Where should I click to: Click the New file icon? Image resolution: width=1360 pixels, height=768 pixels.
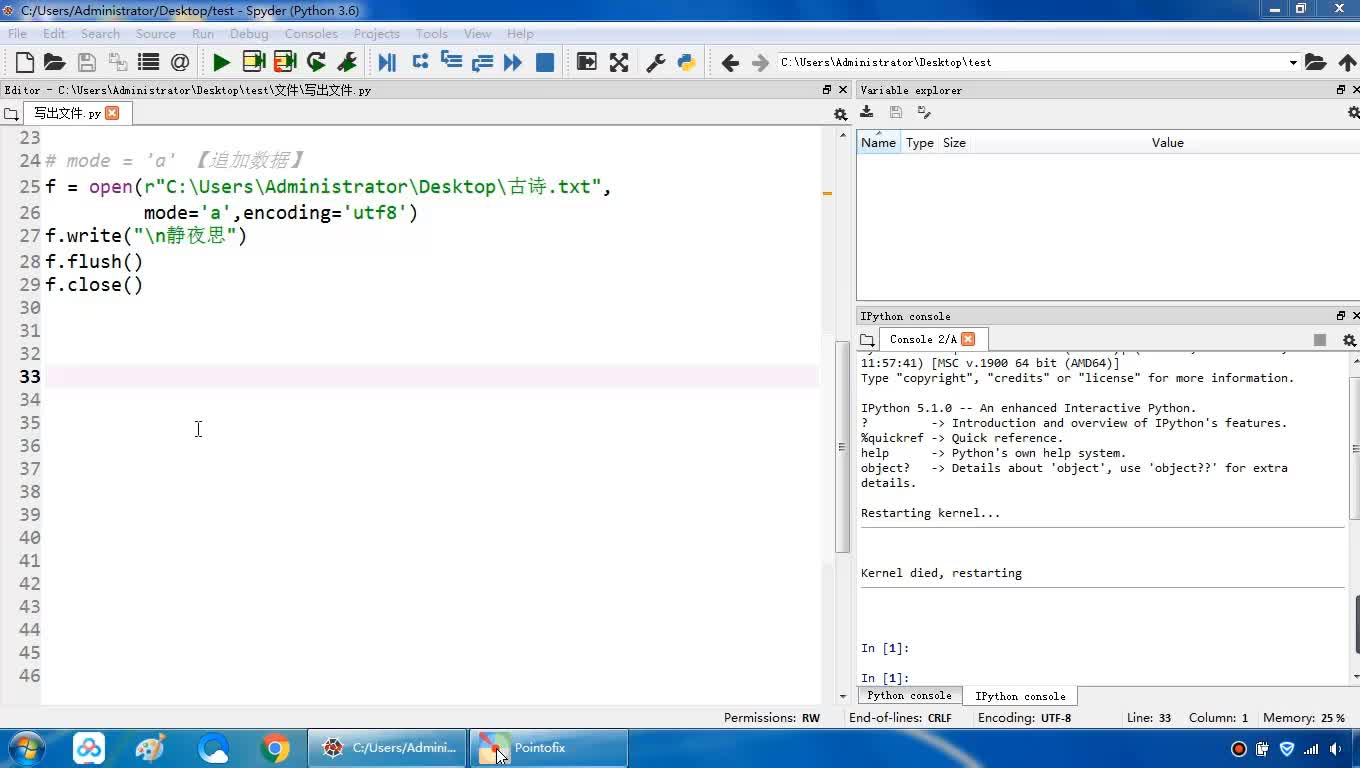pyautogui.click(x=25, y=62)
